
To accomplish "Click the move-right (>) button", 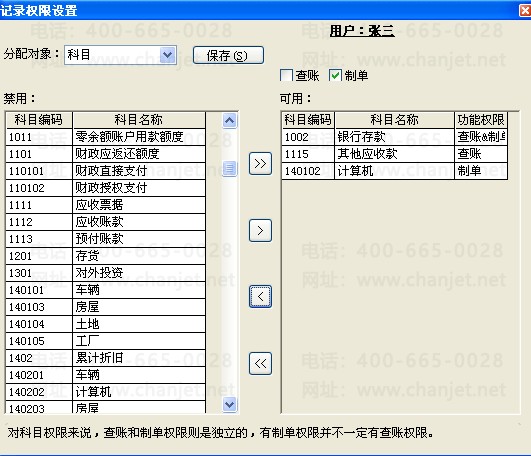I will point(260,231).
